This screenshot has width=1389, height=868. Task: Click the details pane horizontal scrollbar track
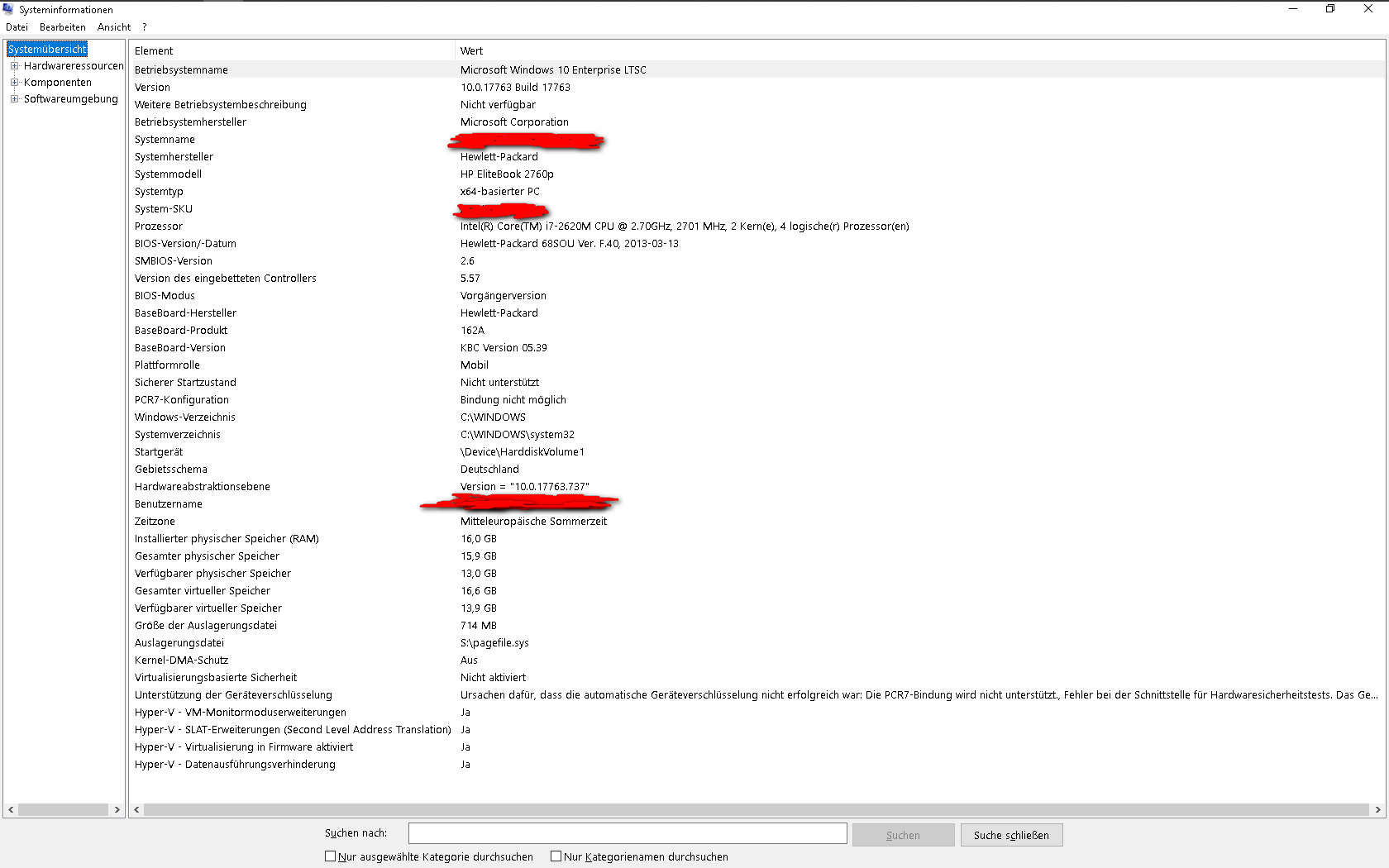(757, 810)
